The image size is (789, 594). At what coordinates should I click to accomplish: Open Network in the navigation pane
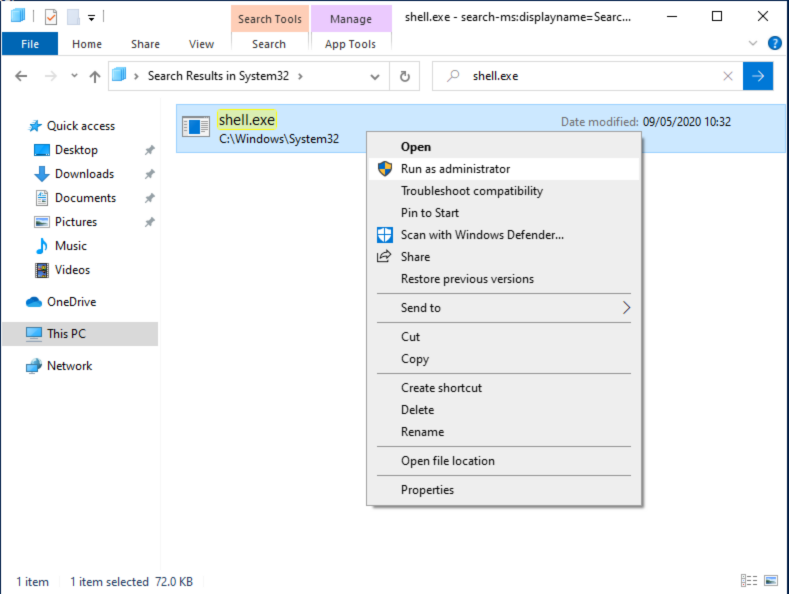[69, 366]
